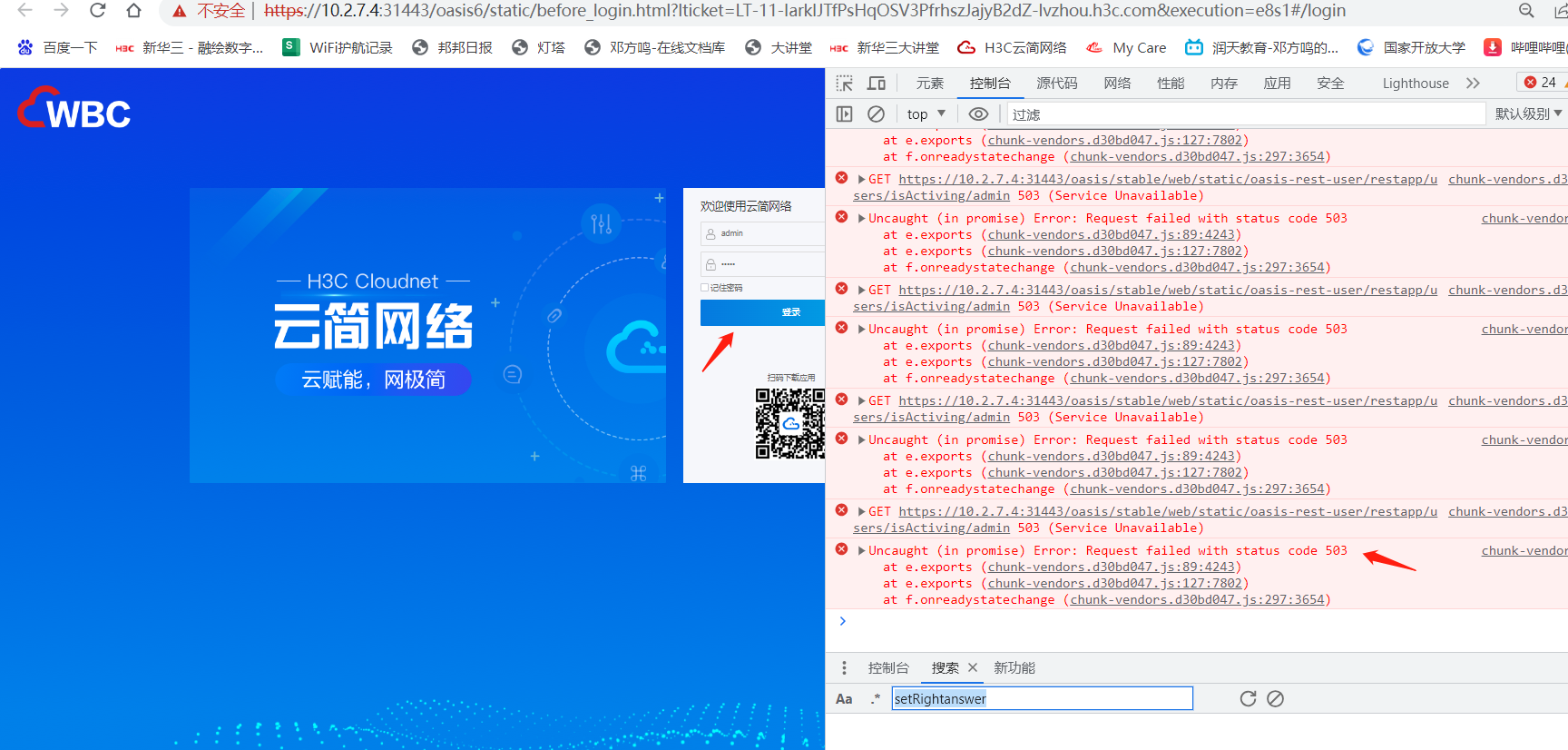Open the 灯塔 bookmark
Viewport: 1568px width, 750px height.
538,47
